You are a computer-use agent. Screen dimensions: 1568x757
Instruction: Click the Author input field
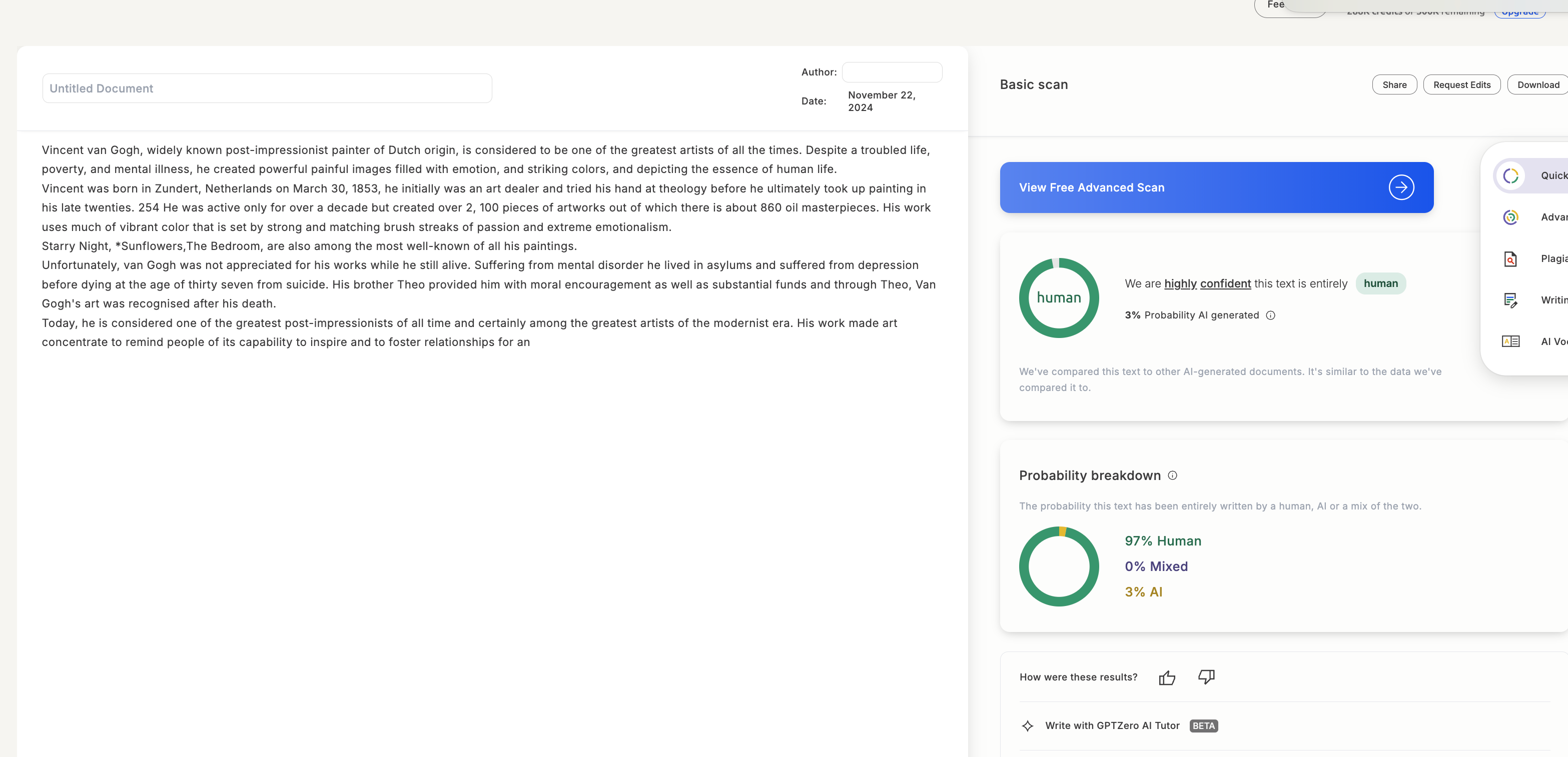pyautogui.click(x=892, y=72)
